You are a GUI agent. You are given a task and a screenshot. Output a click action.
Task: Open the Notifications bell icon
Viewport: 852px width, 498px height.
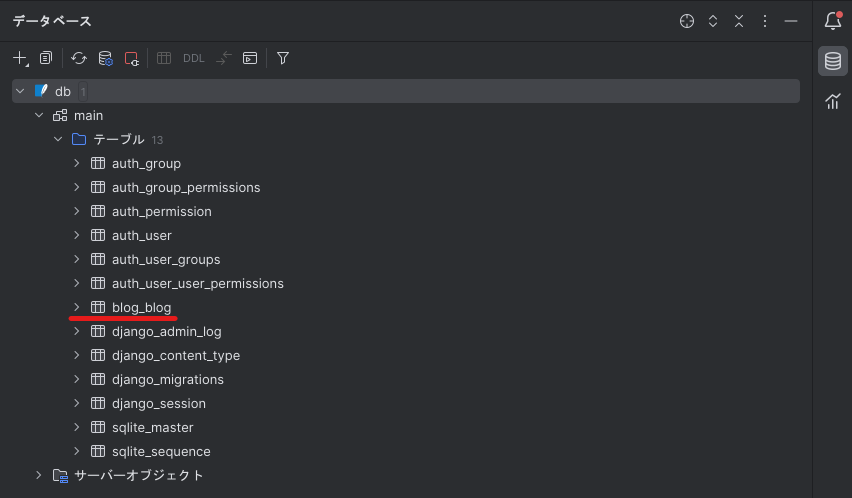[833, 21]
